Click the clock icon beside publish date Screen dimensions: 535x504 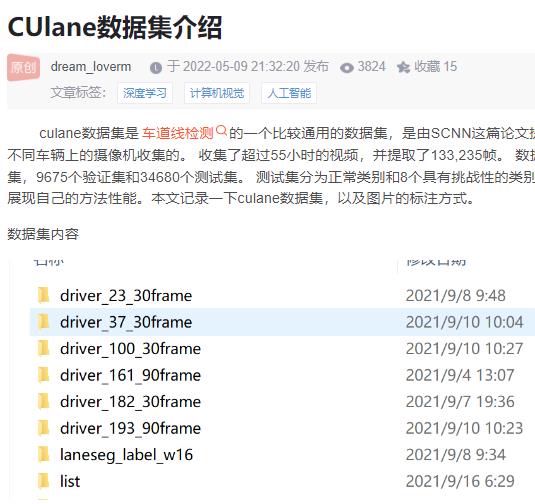156,68
